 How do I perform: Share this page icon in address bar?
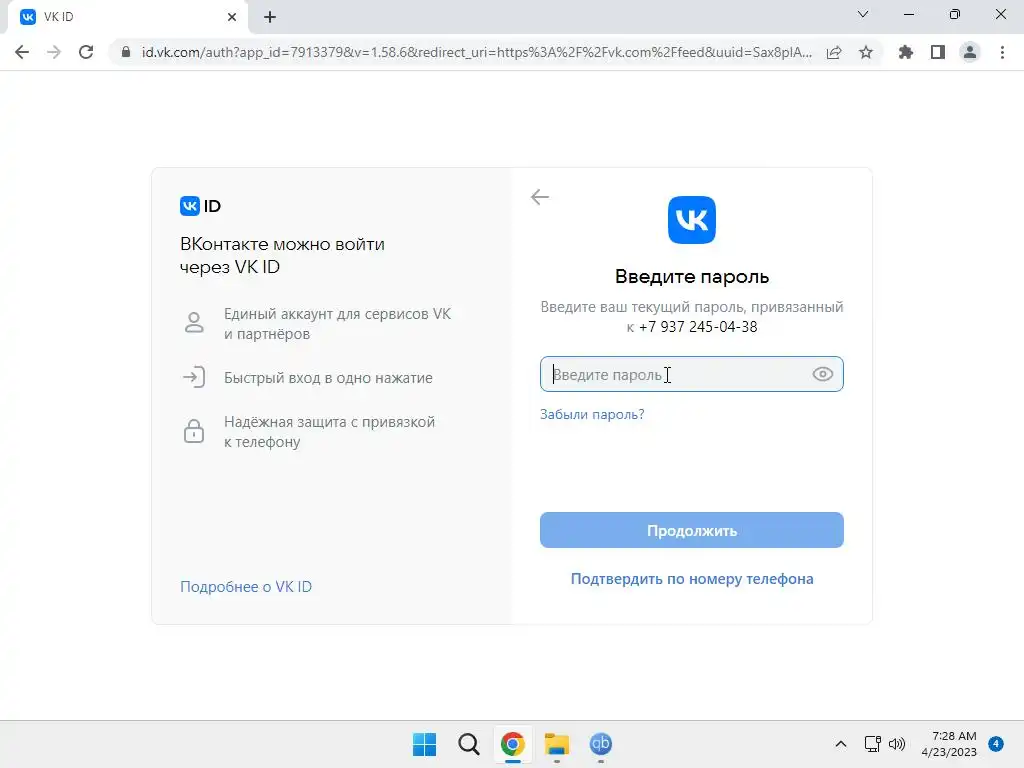click(834, 52)
